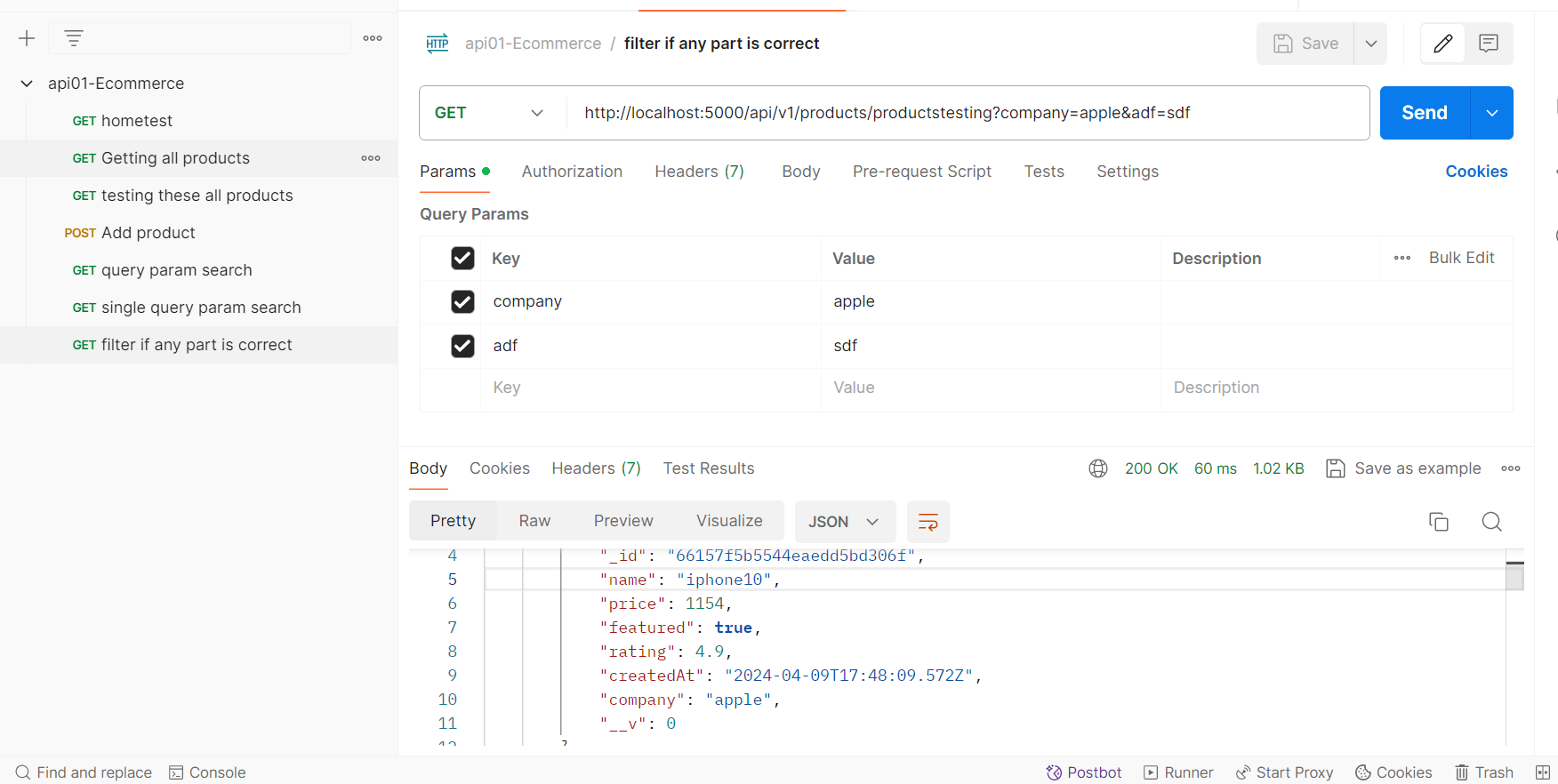This screenshot has width=1558, height=784.
Task: Open the Runner from status bar
Action: [1178, 772]
